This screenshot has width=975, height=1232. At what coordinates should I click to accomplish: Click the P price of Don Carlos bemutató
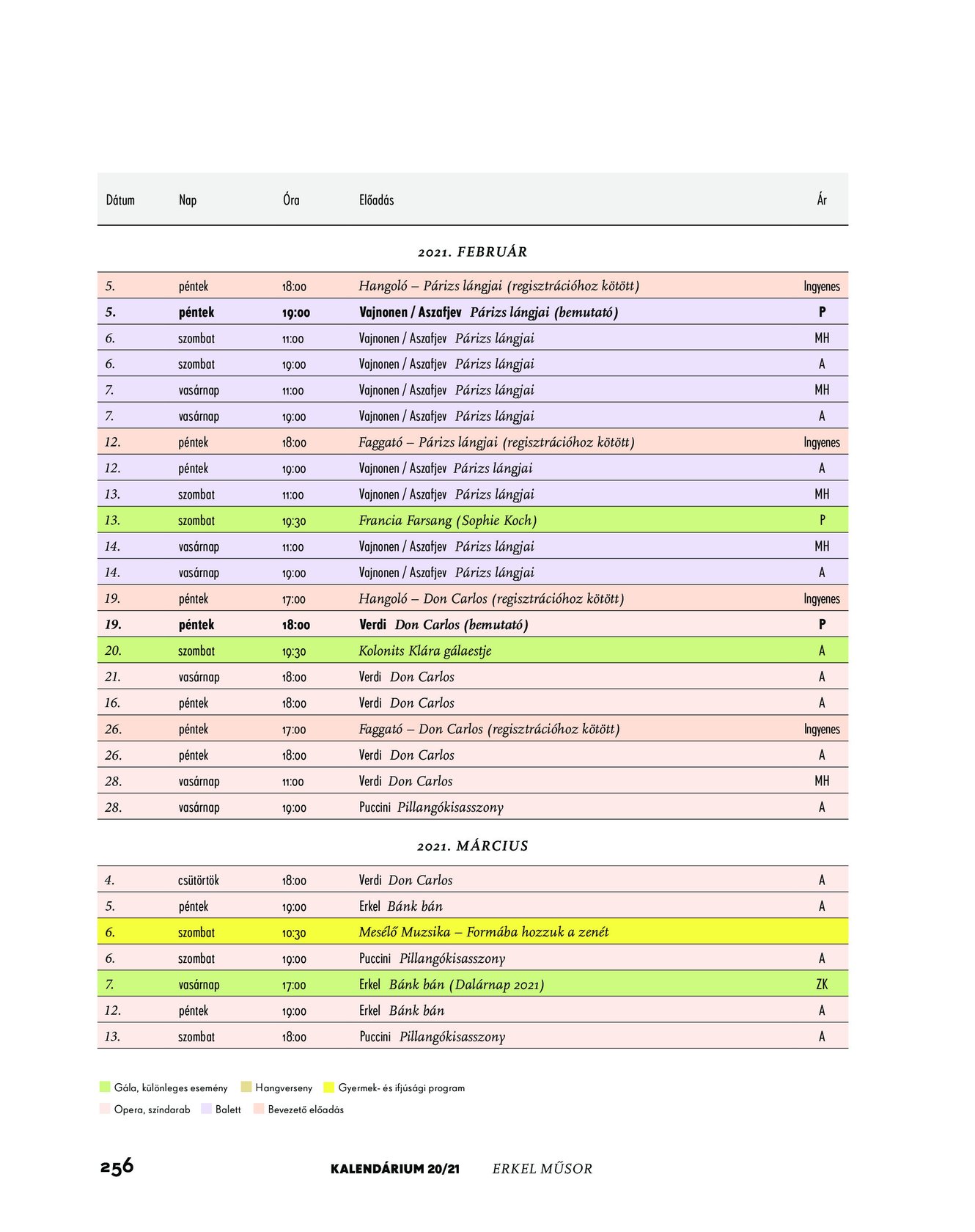pos(822,625)
